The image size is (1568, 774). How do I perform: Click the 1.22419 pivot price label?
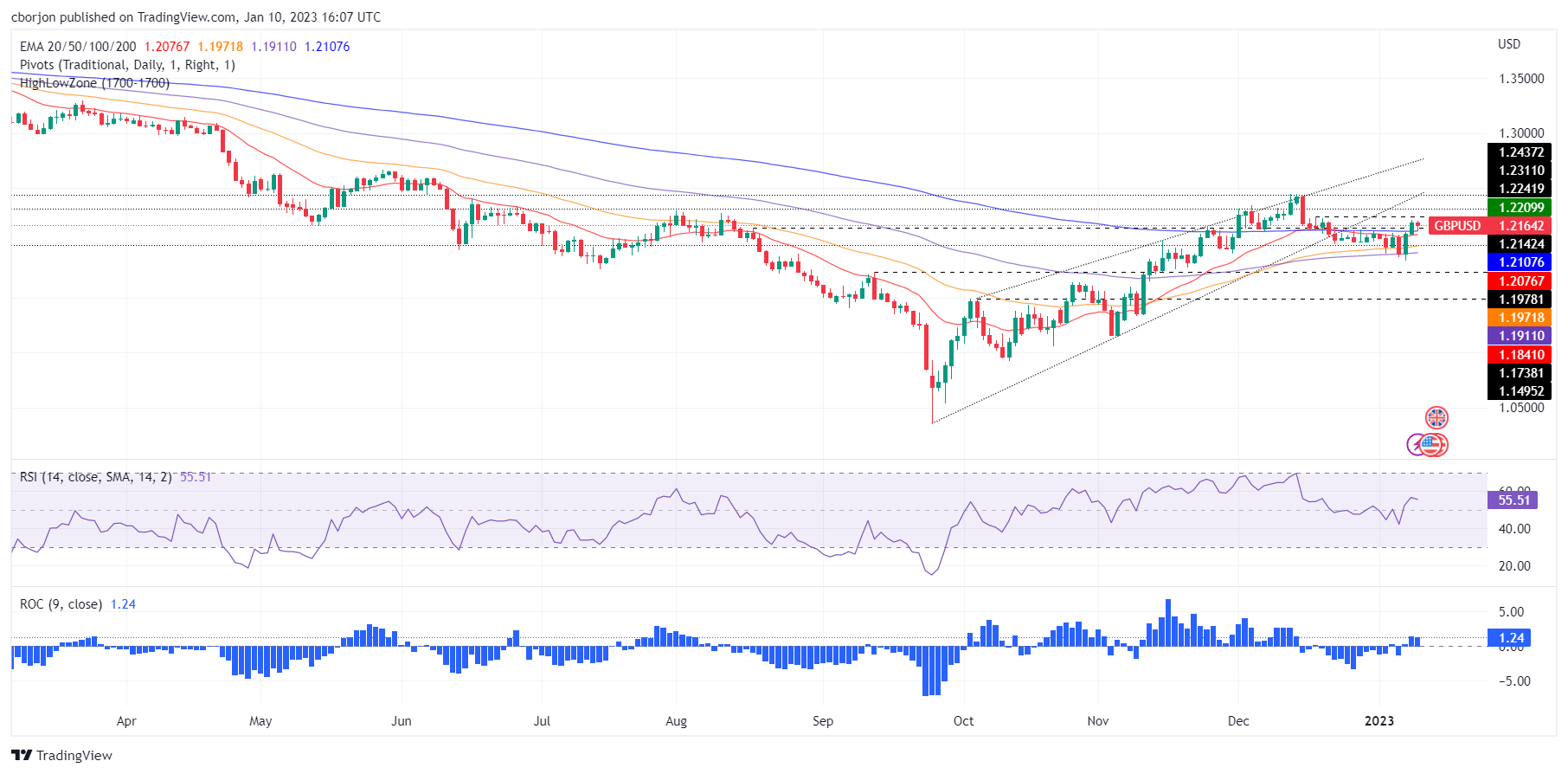1521,189
